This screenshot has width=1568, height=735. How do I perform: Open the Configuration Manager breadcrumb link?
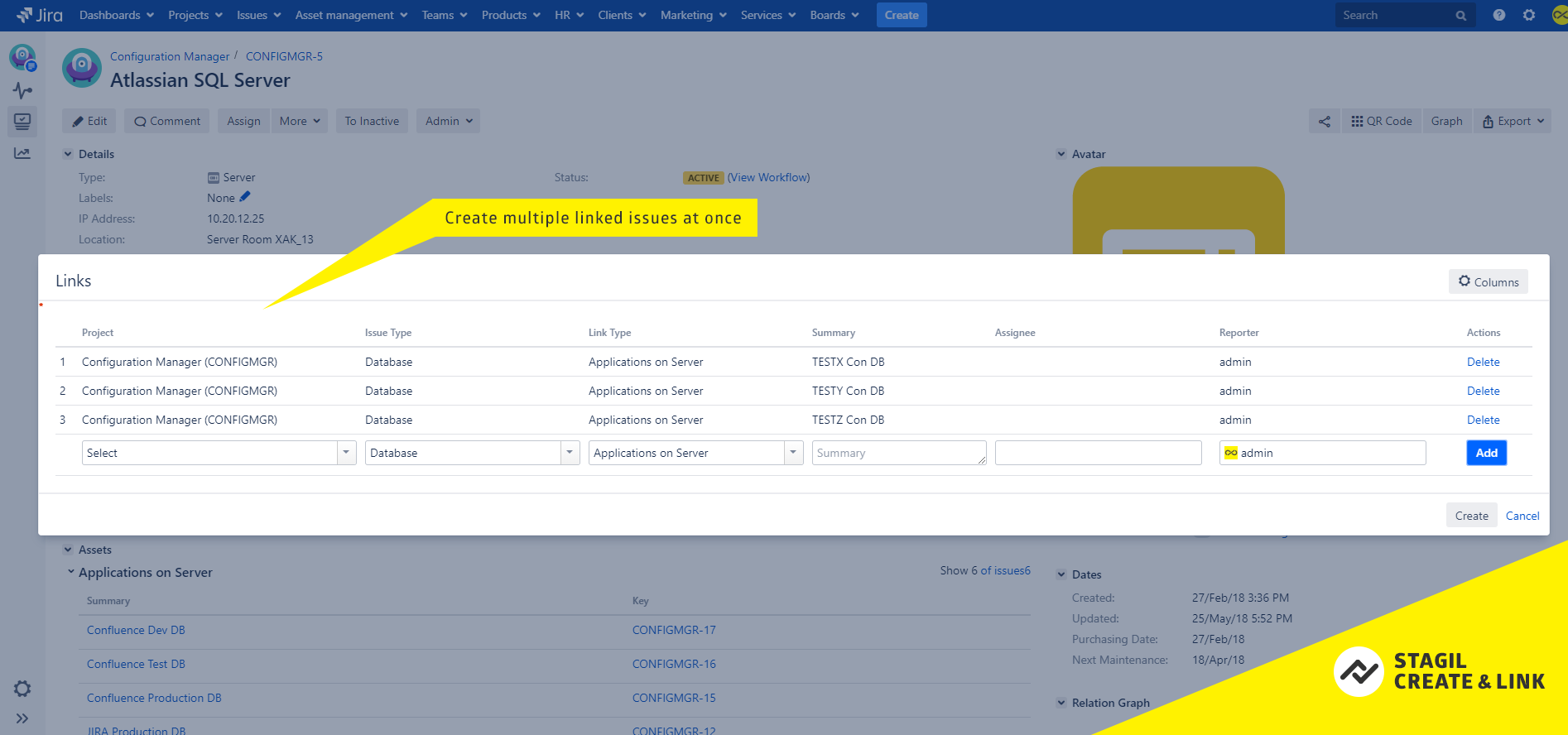[170, 56]
